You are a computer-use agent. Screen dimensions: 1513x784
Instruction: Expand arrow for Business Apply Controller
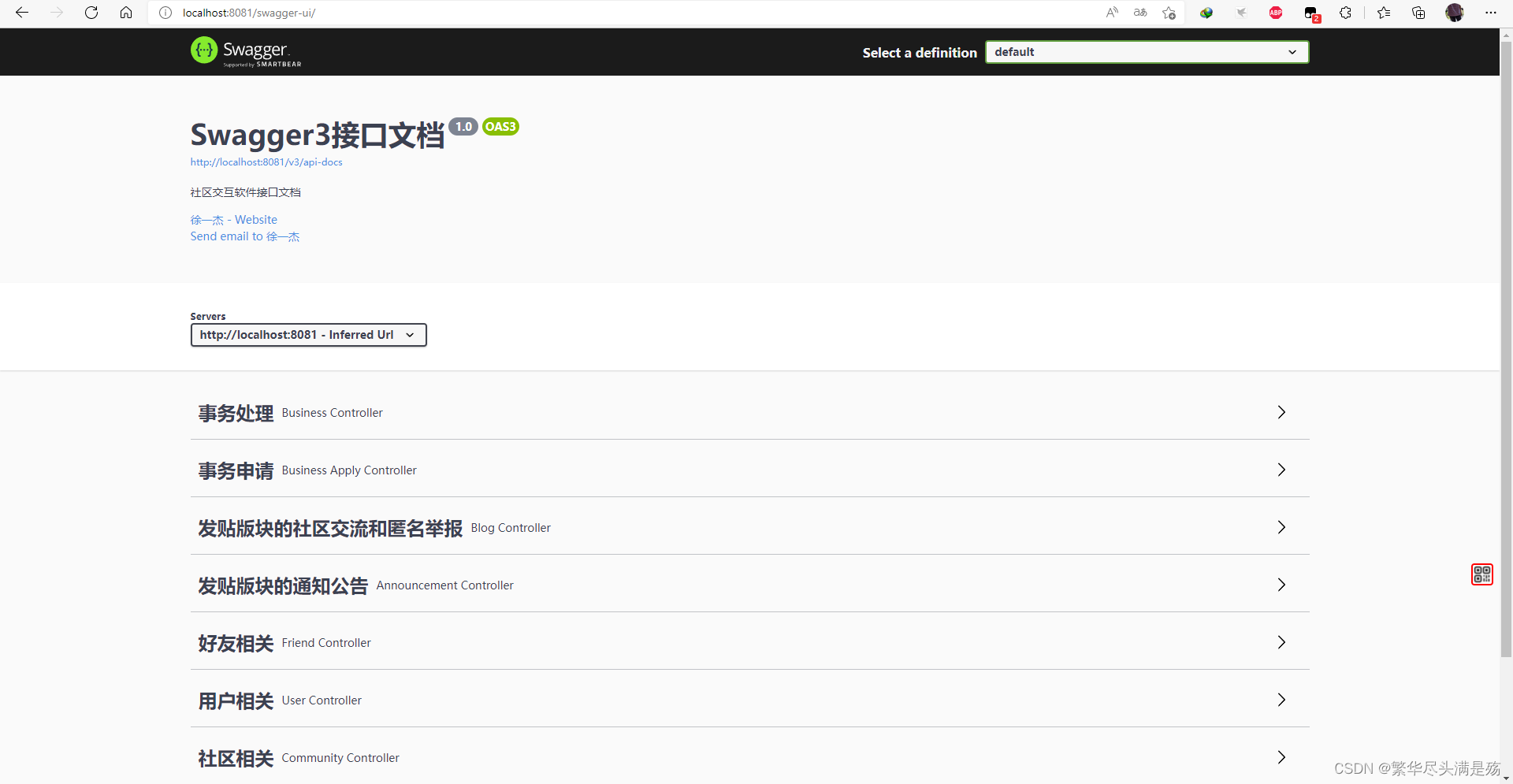pos(1281,470)
